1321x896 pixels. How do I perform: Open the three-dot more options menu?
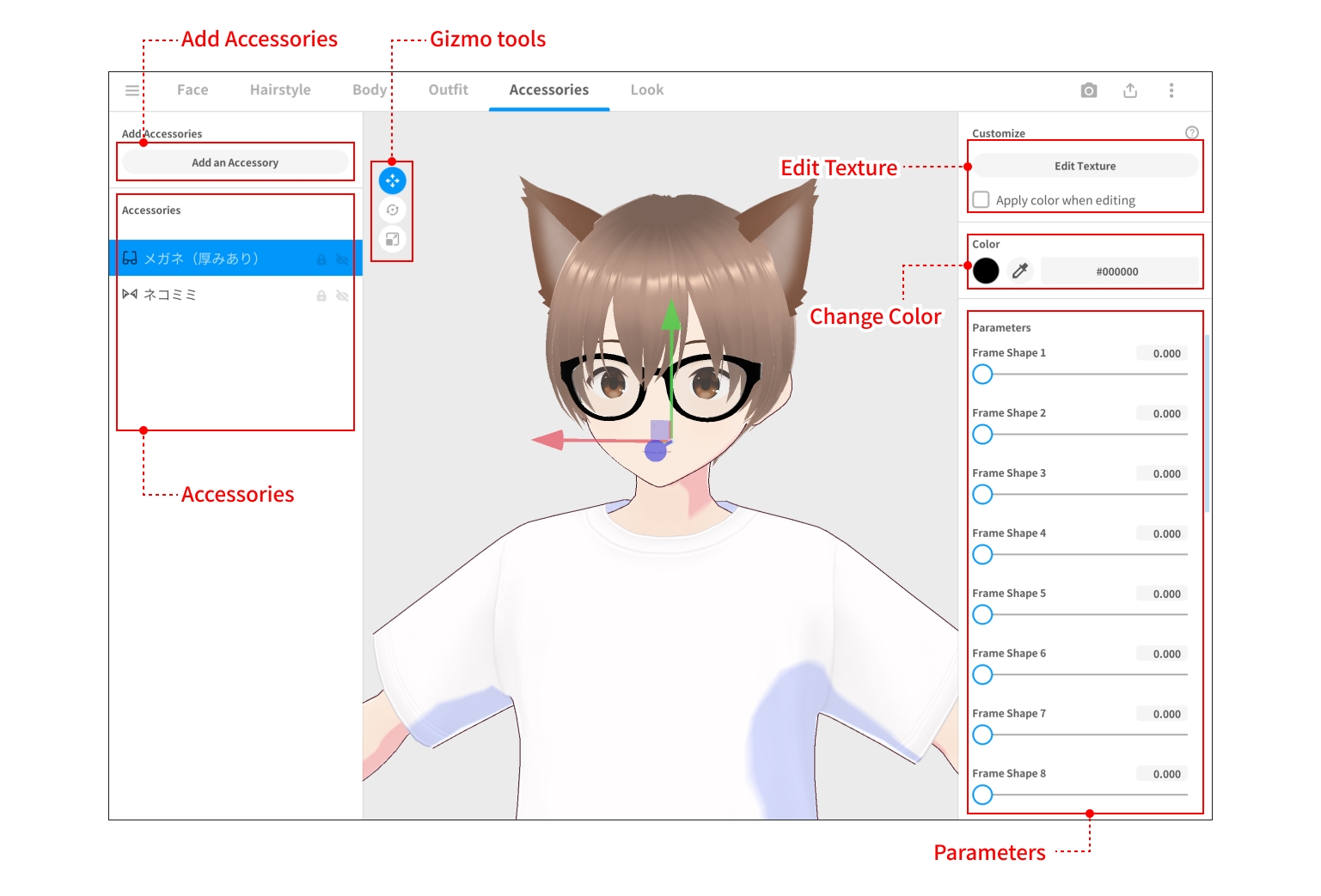tap(1171, 90)
